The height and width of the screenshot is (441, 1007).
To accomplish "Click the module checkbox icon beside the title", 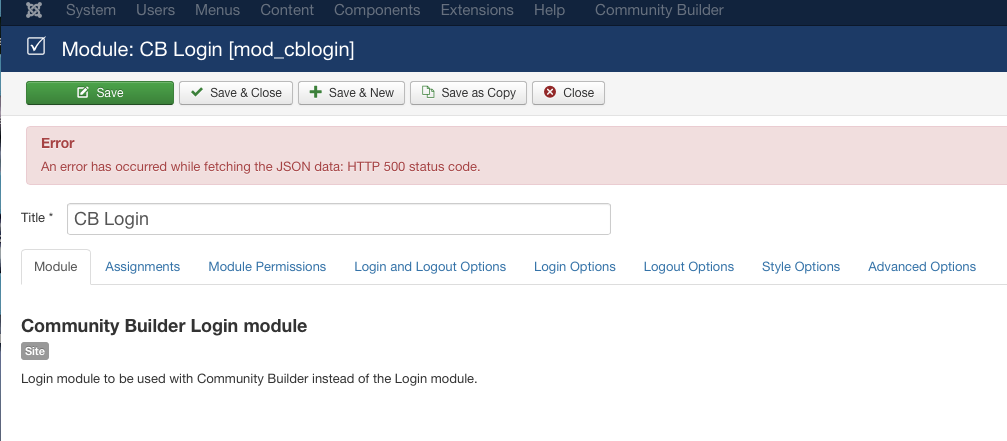I will pyautogui.click(x=36, y=46).
